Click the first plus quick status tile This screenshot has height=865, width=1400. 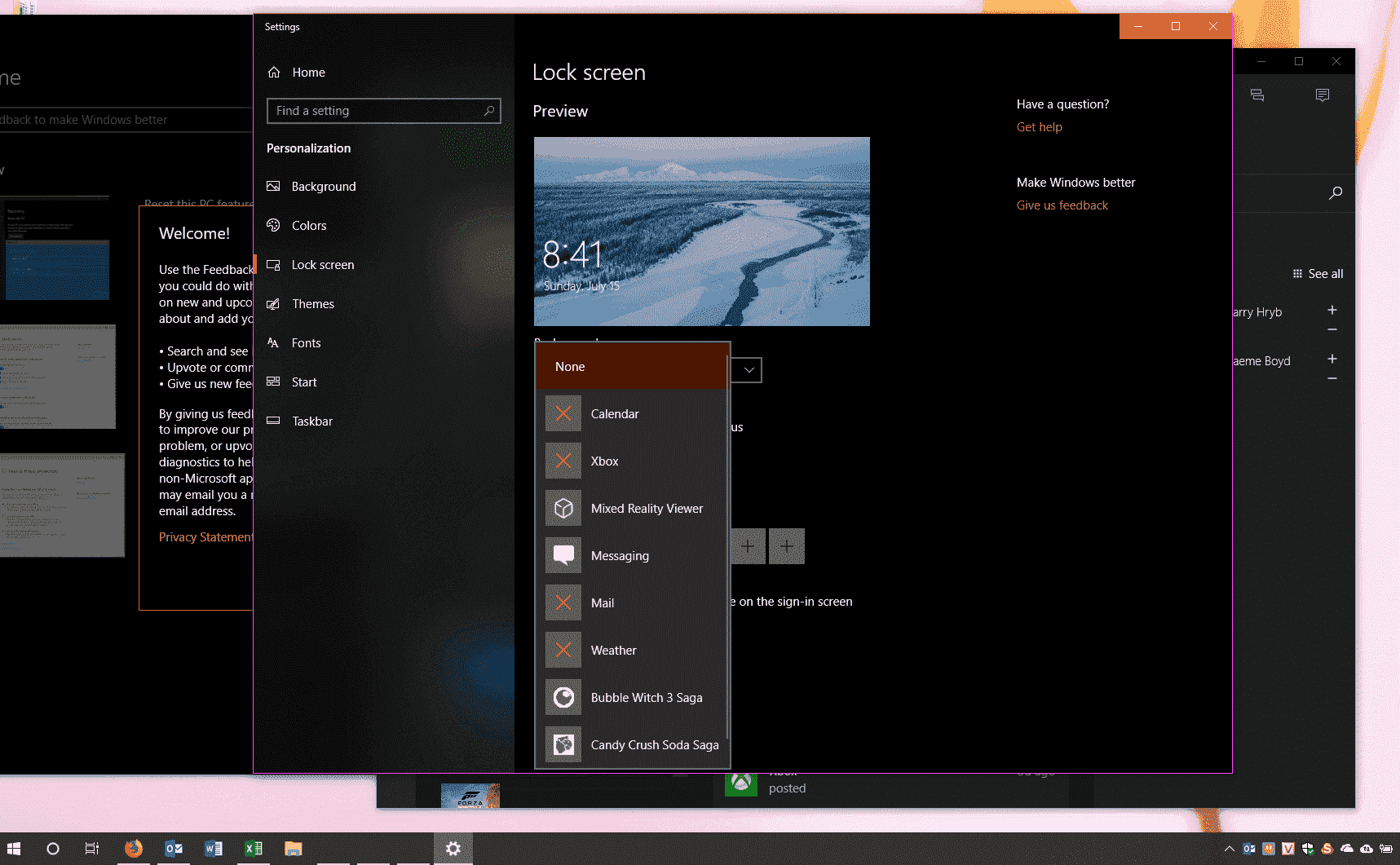(x=748, y=546)
